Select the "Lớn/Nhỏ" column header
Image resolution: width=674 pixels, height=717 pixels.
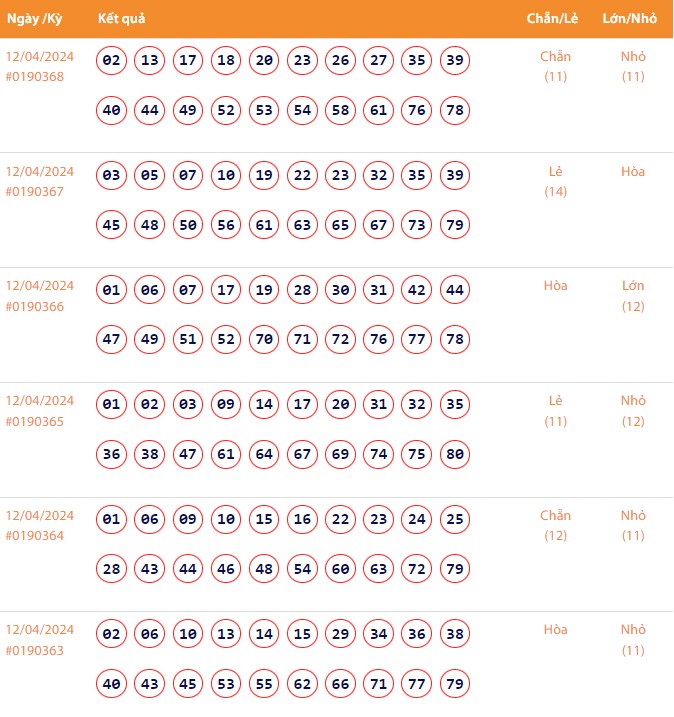[x=630, y=19]
